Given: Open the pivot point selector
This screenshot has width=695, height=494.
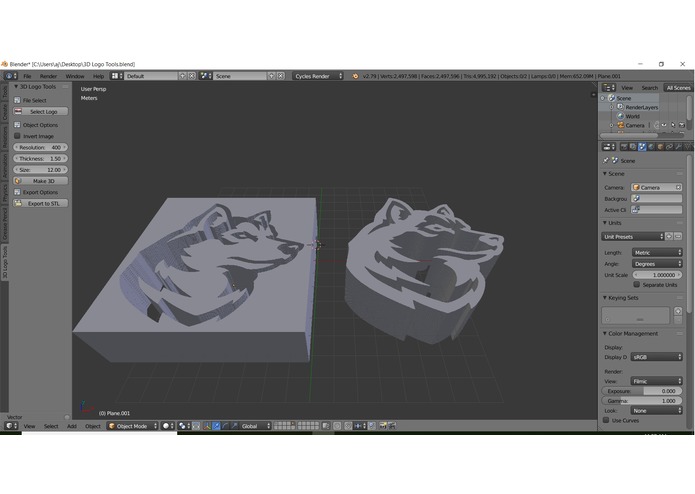Looking at the screenshot, I should coord(184,426).
